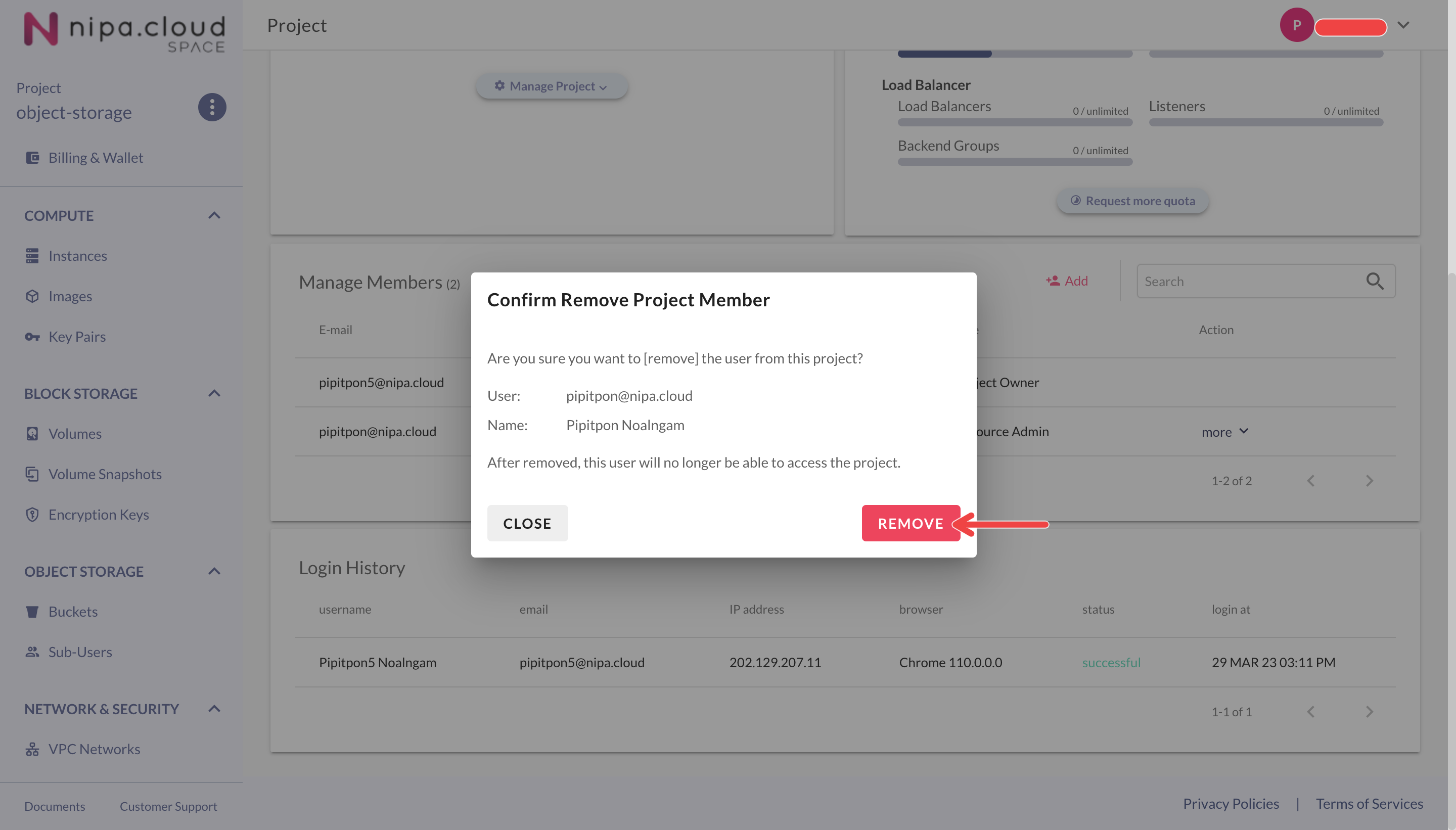
Task: Click the project options three-dot icon
Action: point(212,107)
